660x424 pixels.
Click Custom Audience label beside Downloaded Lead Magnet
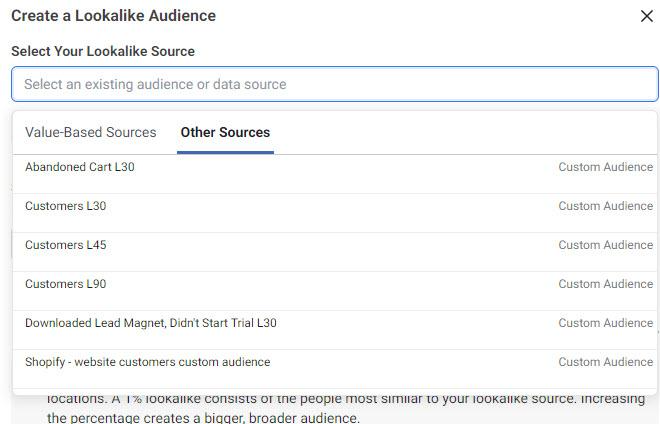click(x=605, y=323)
